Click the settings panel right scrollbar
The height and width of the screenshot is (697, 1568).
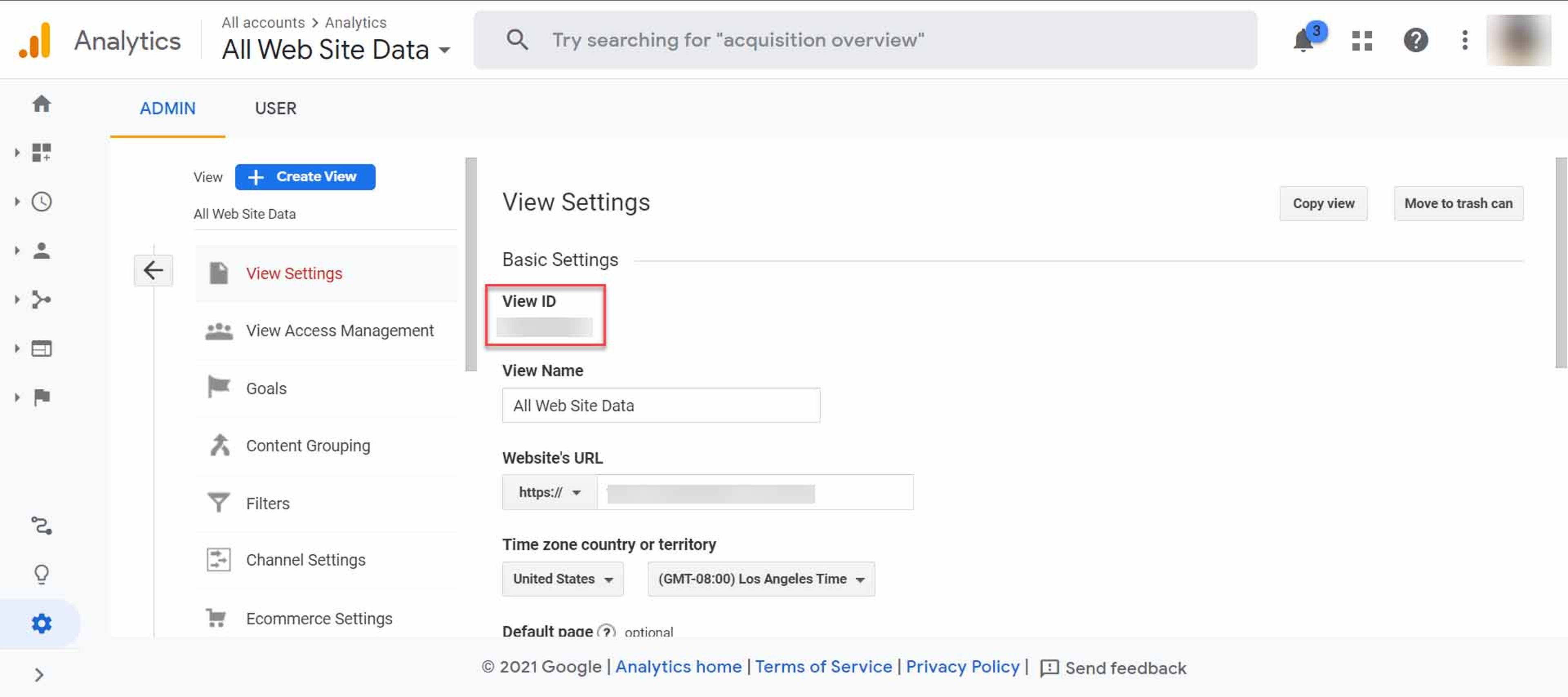click(1561, 263)
